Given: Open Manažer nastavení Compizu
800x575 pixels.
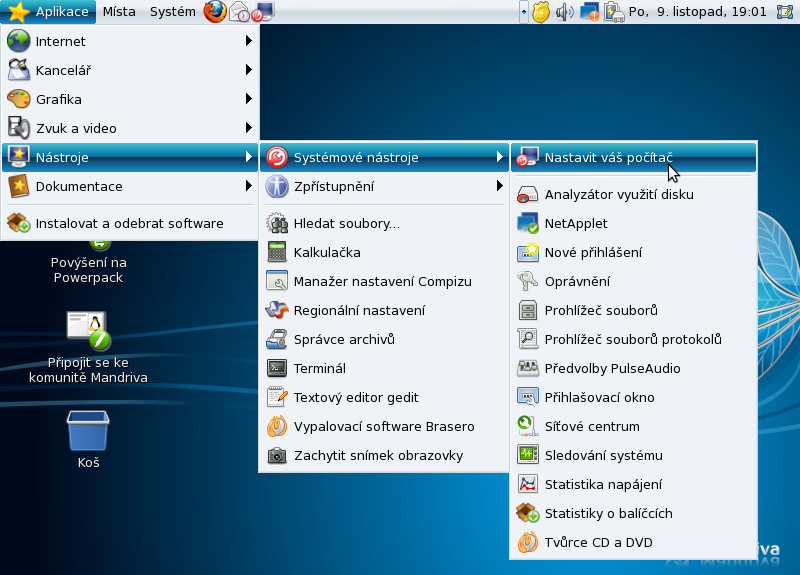Looking at the screenshot, I should (x=385, y=281).
